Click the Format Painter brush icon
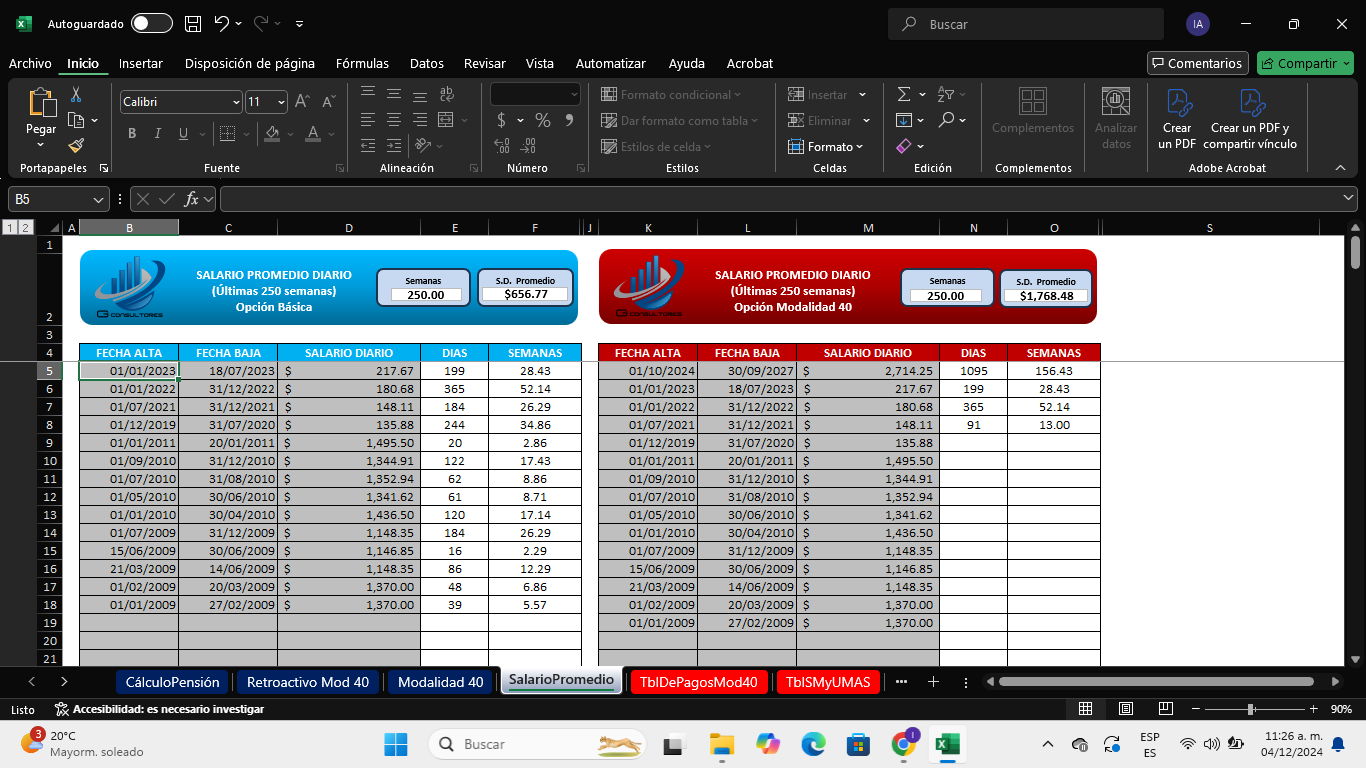Viewport: 1366px width, 768px height. point(76,146)
